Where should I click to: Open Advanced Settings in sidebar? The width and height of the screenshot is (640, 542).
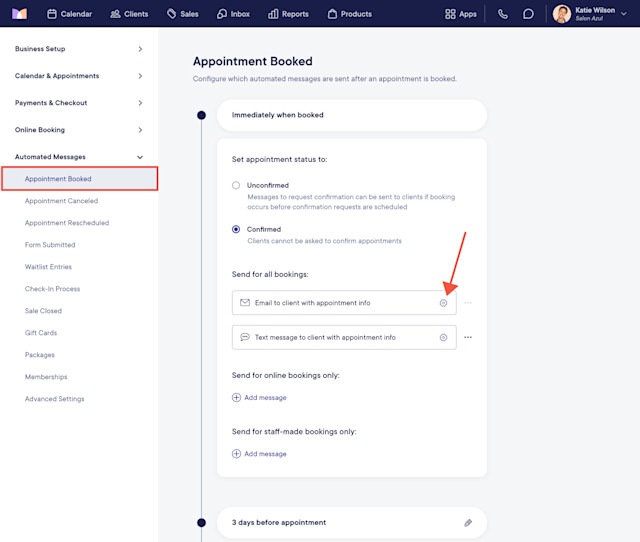pyautogui.click(x=54, y=399)
